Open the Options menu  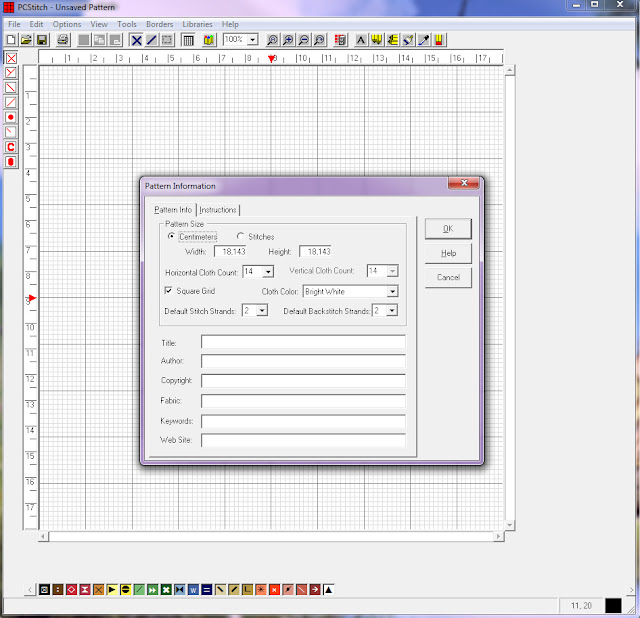click(67, 24)
